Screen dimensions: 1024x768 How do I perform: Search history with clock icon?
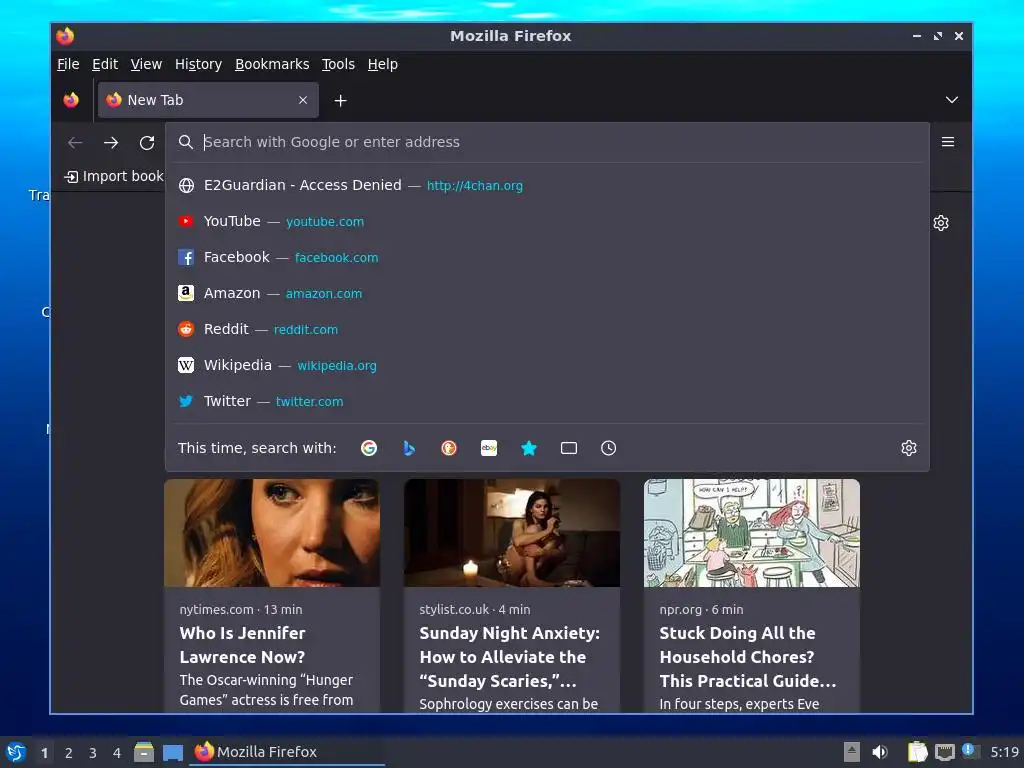coord(609,448)
